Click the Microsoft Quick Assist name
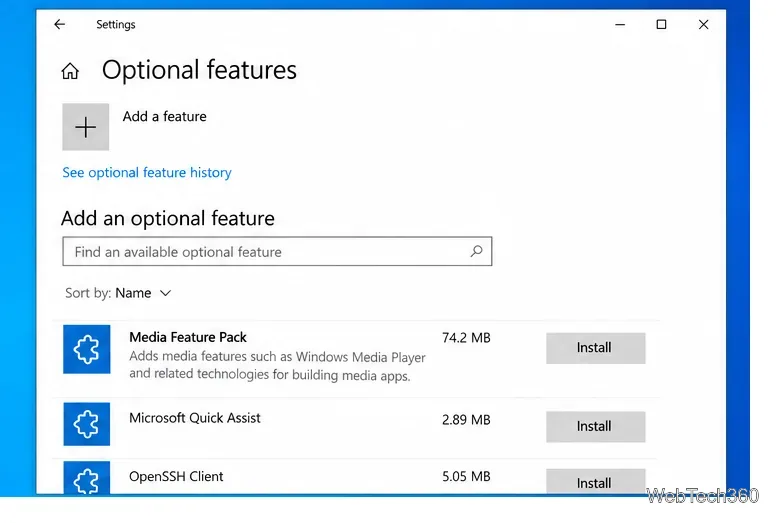This screenshot has width=776, height=523. 194,418
